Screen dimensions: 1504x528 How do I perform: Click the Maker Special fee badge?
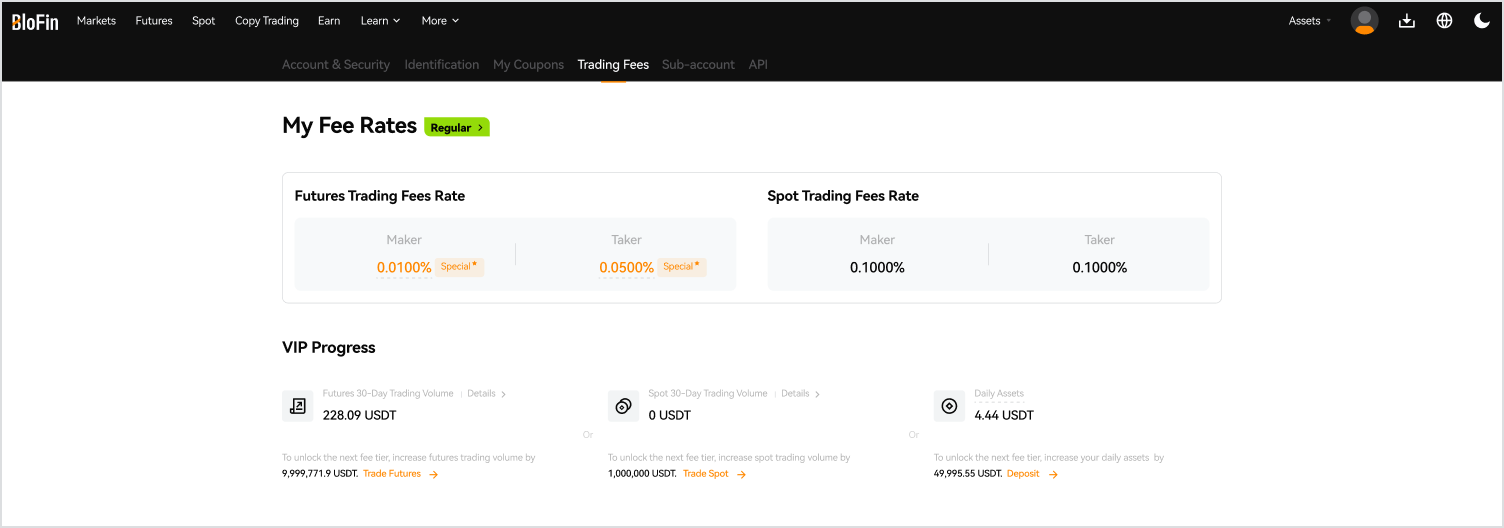459,267
